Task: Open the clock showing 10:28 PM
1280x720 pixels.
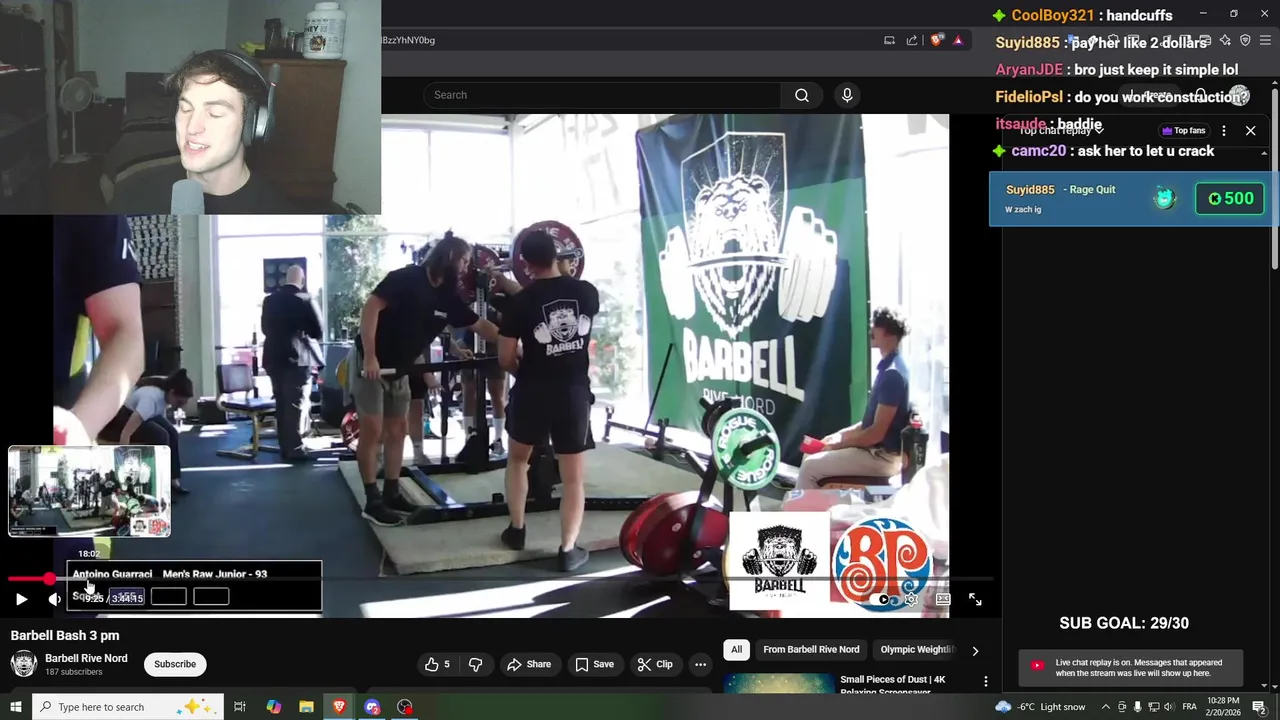Action: tap(1224, 707)
